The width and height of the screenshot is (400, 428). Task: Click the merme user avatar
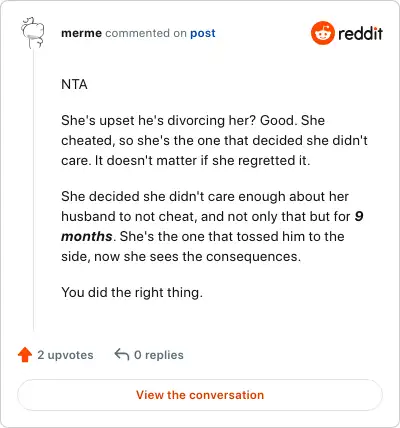[33, 33]
